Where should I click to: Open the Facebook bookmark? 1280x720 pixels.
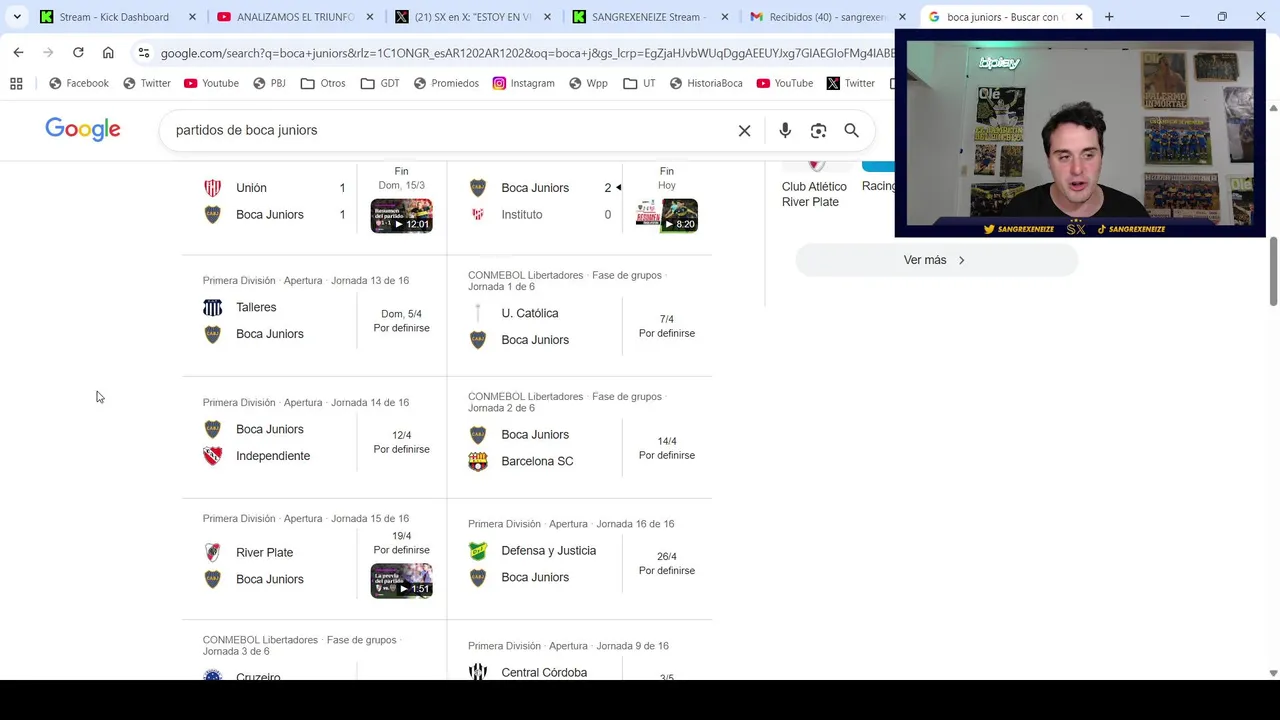pos(78,83)
